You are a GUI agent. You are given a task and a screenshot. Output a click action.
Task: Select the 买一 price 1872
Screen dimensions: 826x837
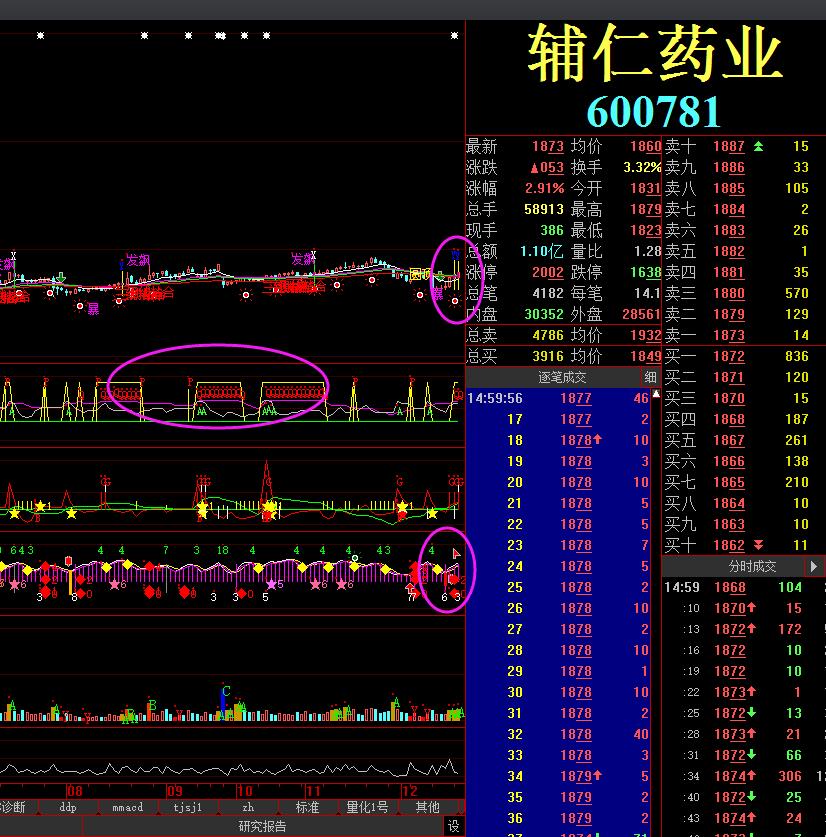pos(729,356)
